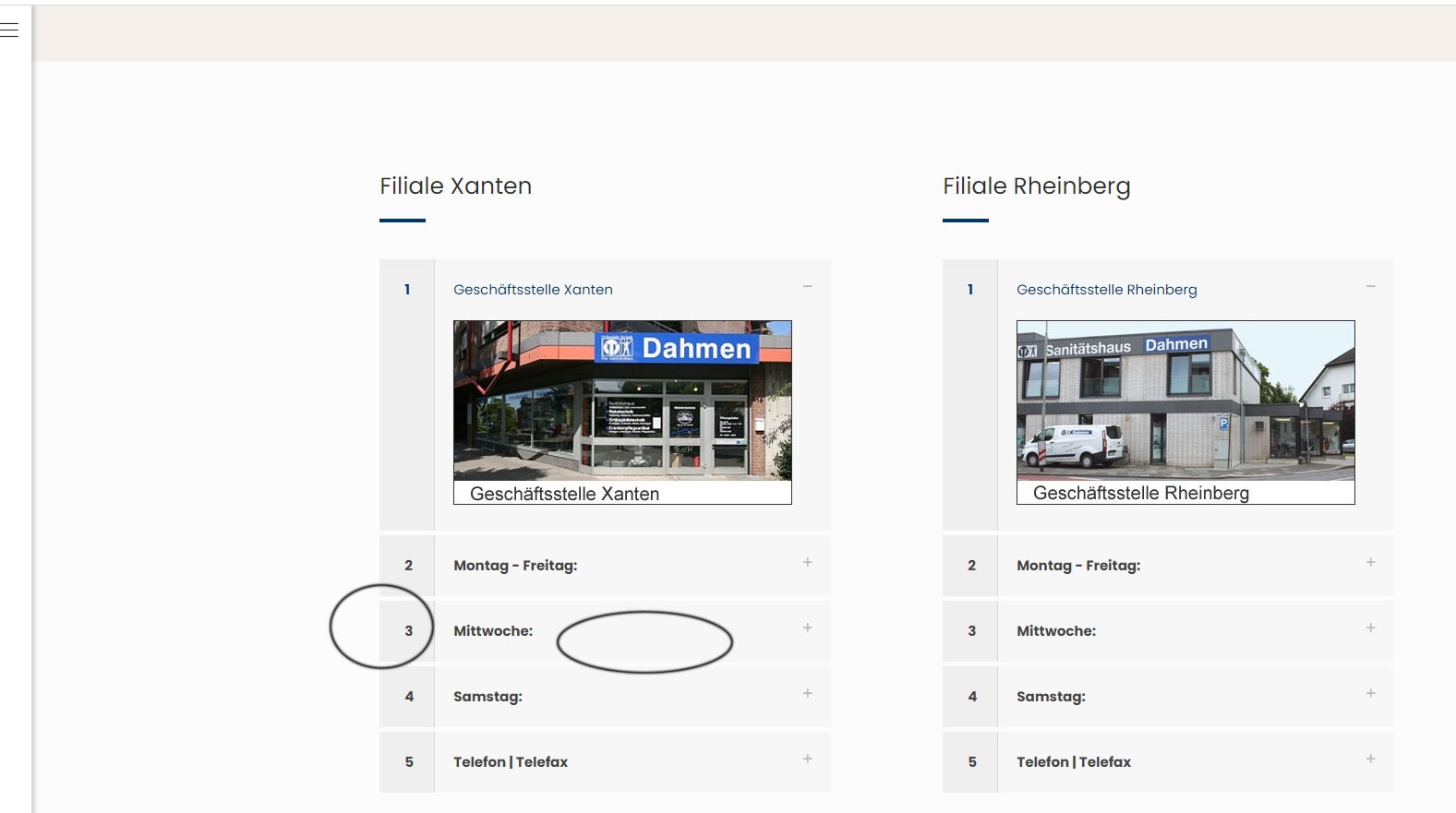Click number 5 of Rheinberg accordion
1456x813 pixels.
pyautogui.click(x=972, y=762)
